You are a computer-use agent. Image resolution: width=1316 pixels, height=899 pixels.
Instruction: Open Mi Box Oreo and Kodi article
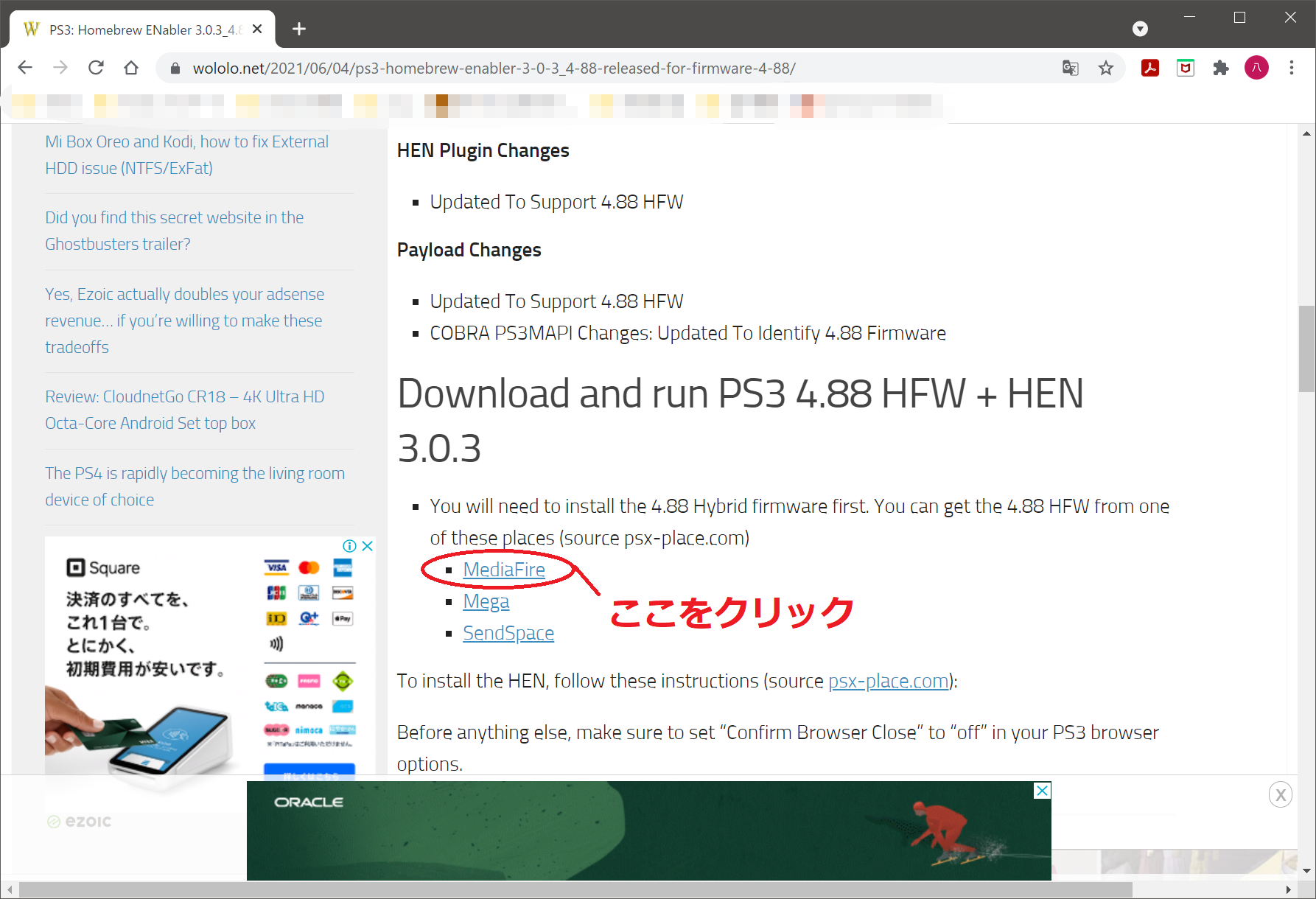(187, 155)
